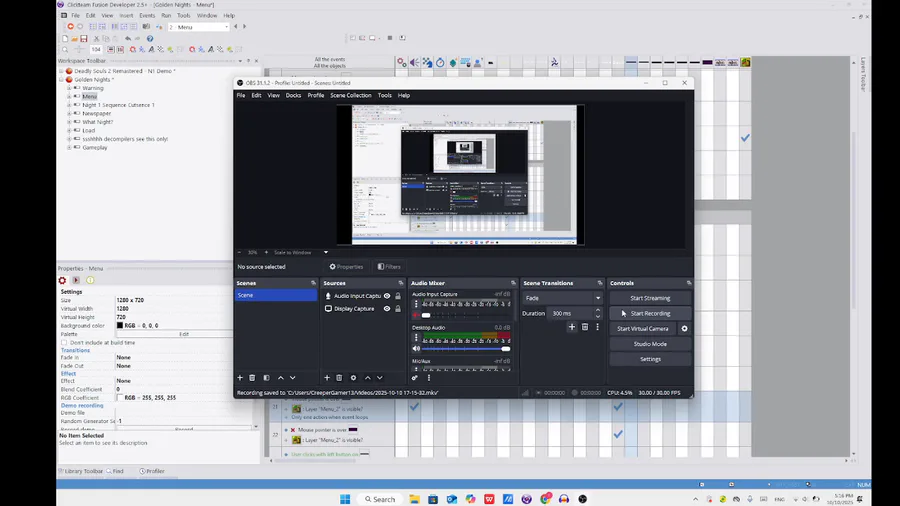Click Start Virtual Camera button
The height and width of the screenshot is (506, 900).
coord(643,329)
